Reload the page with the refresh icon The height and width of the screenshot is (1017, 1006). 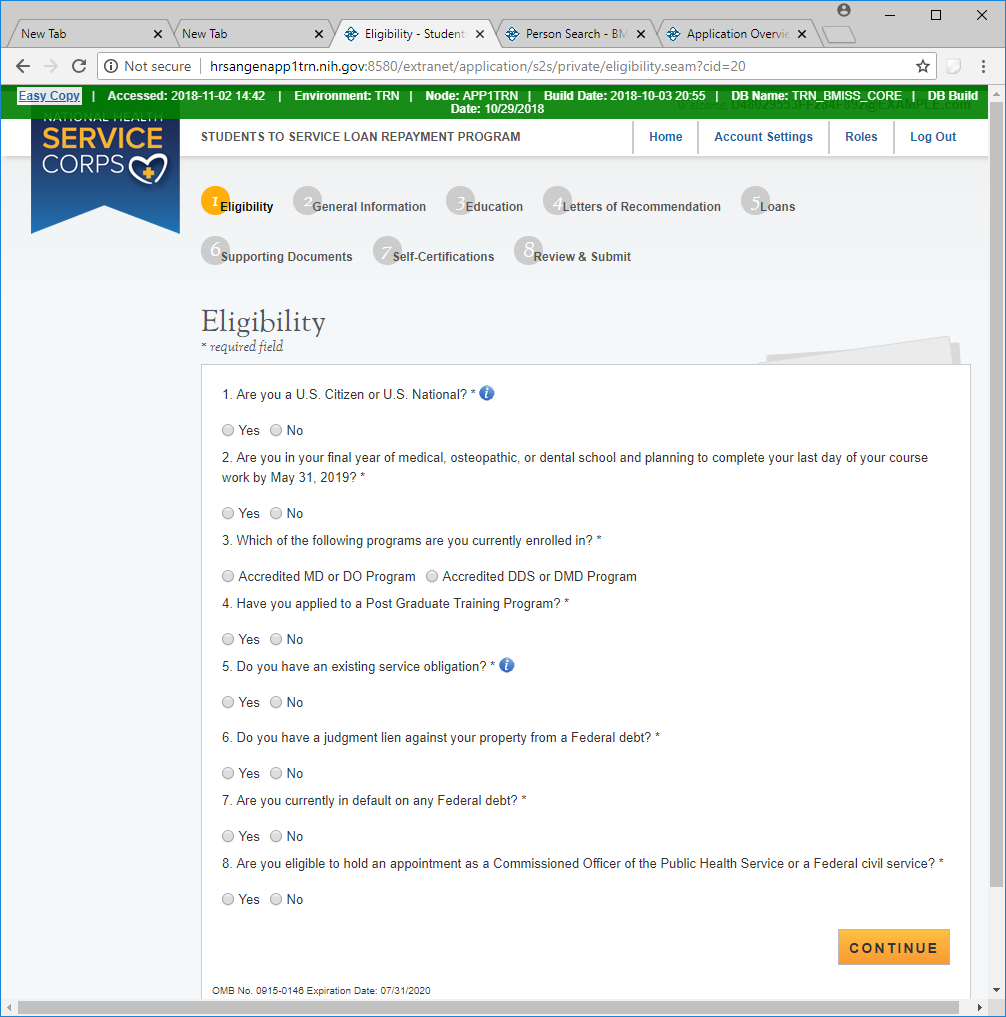(x=79, y=66)
